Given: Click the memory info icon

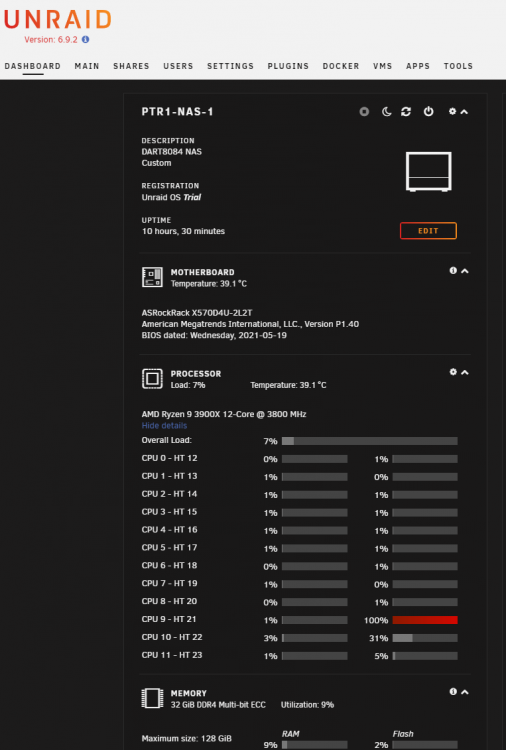Looking at the screenshot, I should (x=453, y=692).
